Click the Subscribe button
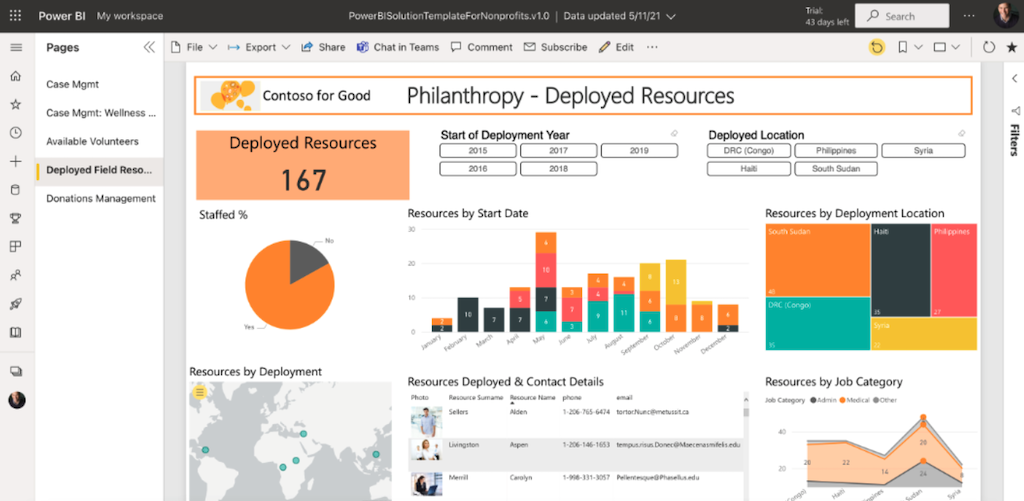The width and height of the screenshot is (1024, 501). 556,47
